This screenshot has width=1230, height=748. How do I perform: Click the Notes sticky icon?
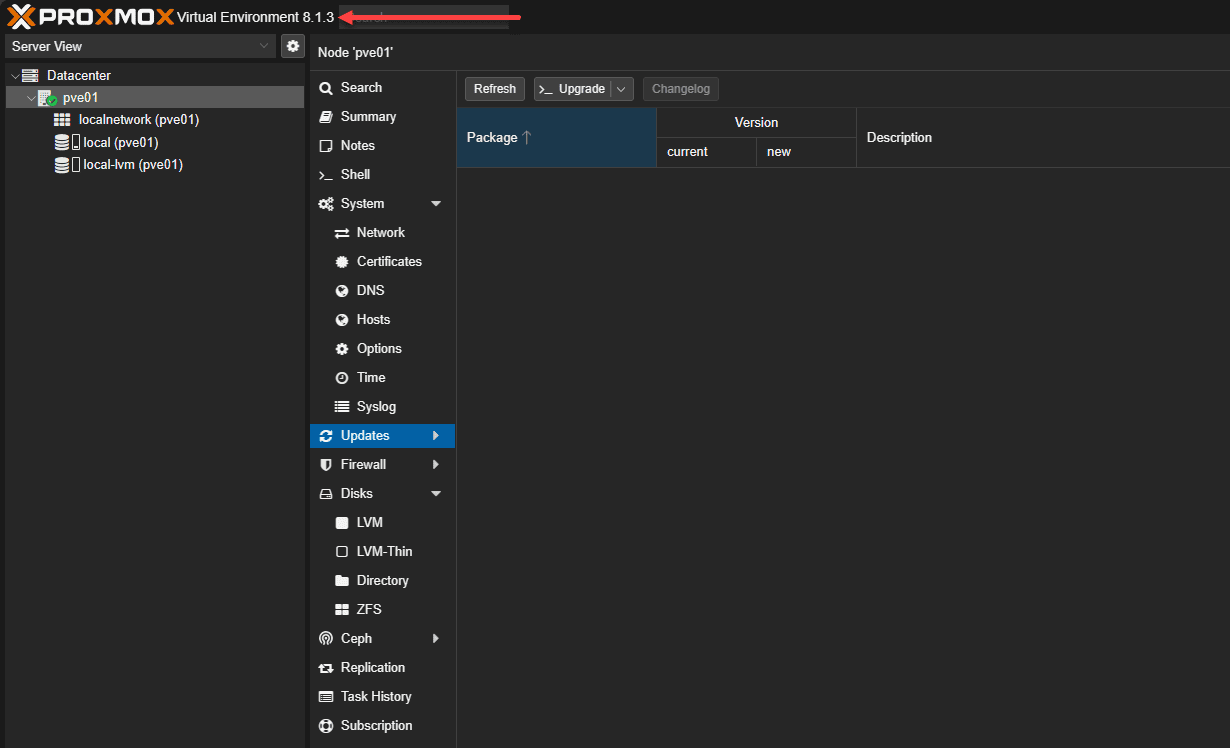click(x=325, y=146)
